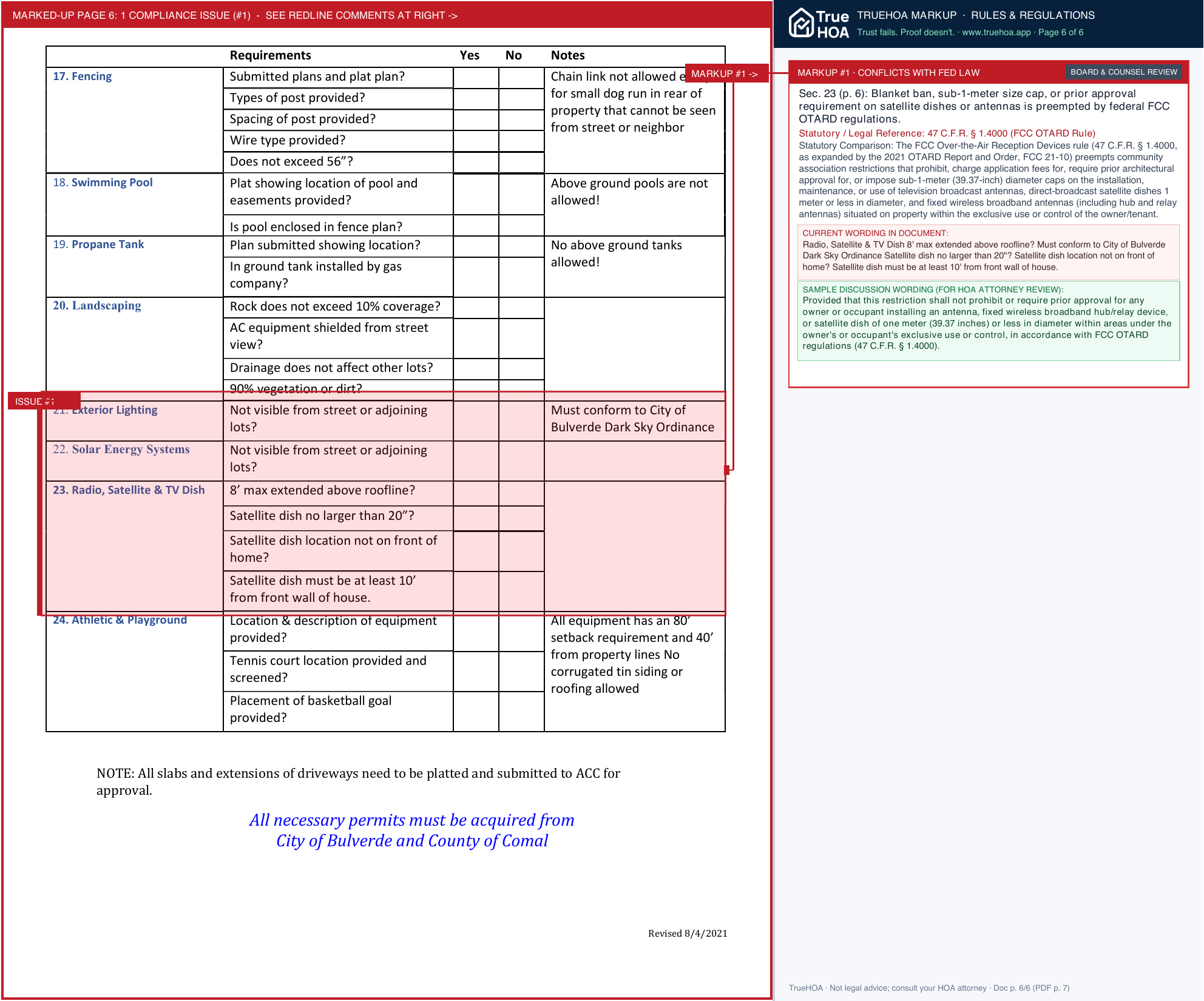Click 'Sec. 23 (p. 6): Blanket ban' summary

tap(984, 106)
